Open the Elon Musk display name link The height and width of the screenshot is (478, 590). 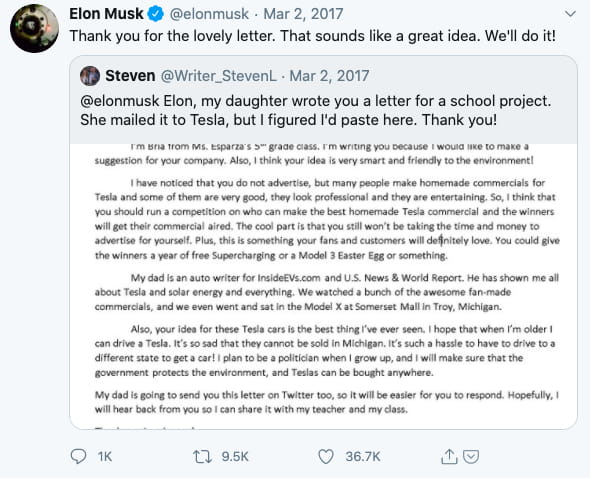[106, 14]
